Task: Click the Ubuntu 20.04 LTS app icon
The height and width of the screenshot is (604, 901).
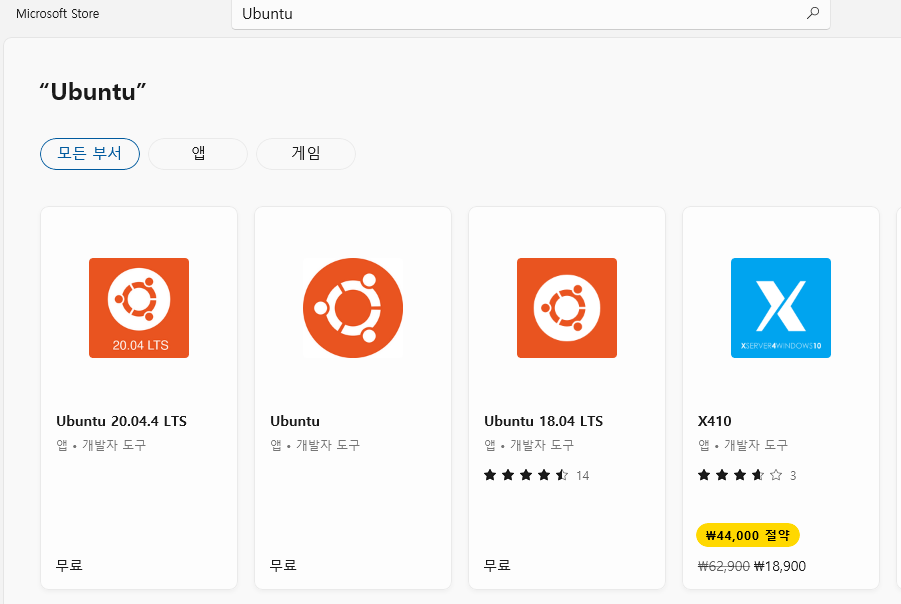Action: (x=139, y=308)
